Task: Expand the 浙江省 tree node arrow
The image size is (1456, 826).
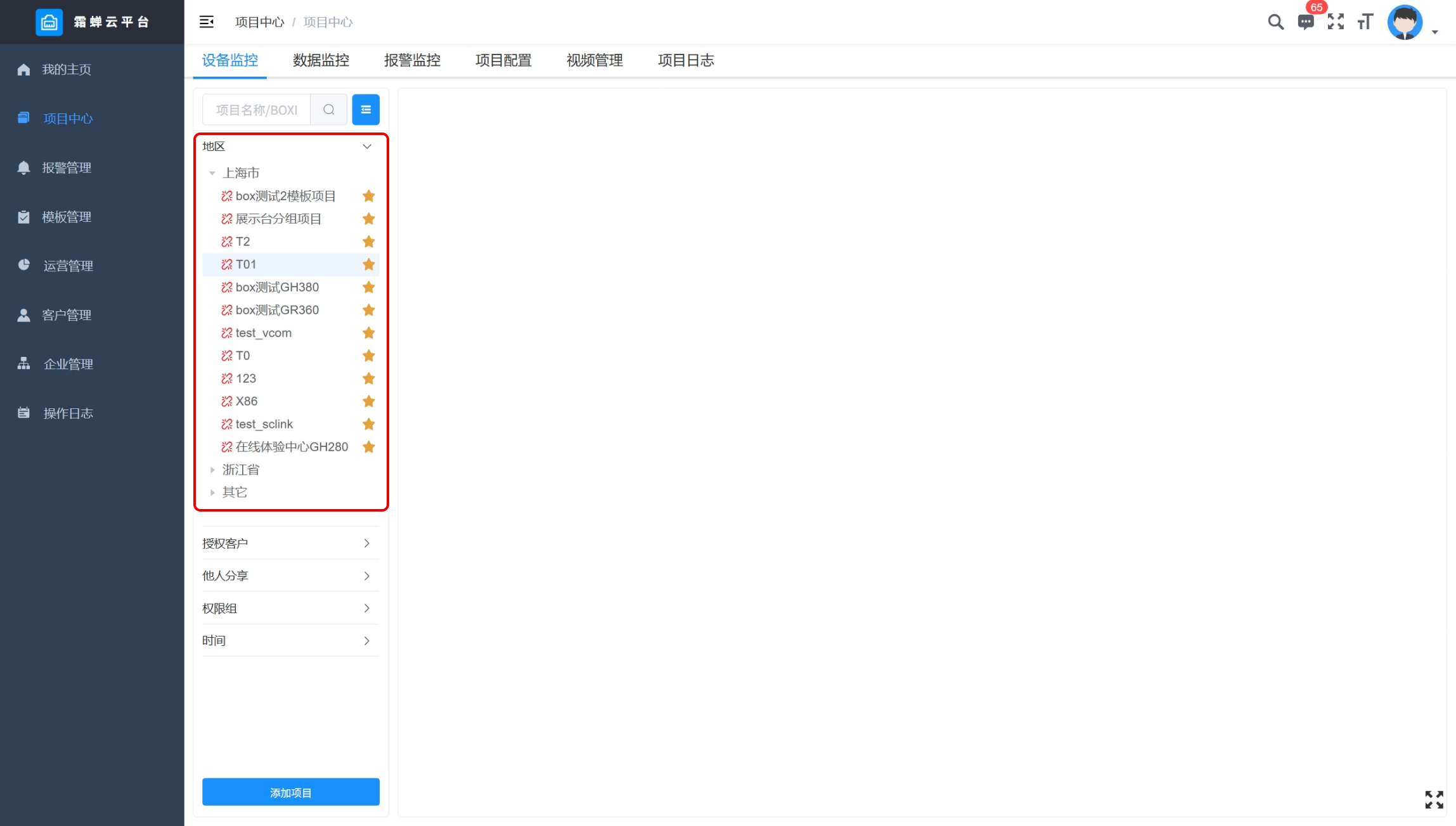Action: pyautogui.click(x=212, y=470)
